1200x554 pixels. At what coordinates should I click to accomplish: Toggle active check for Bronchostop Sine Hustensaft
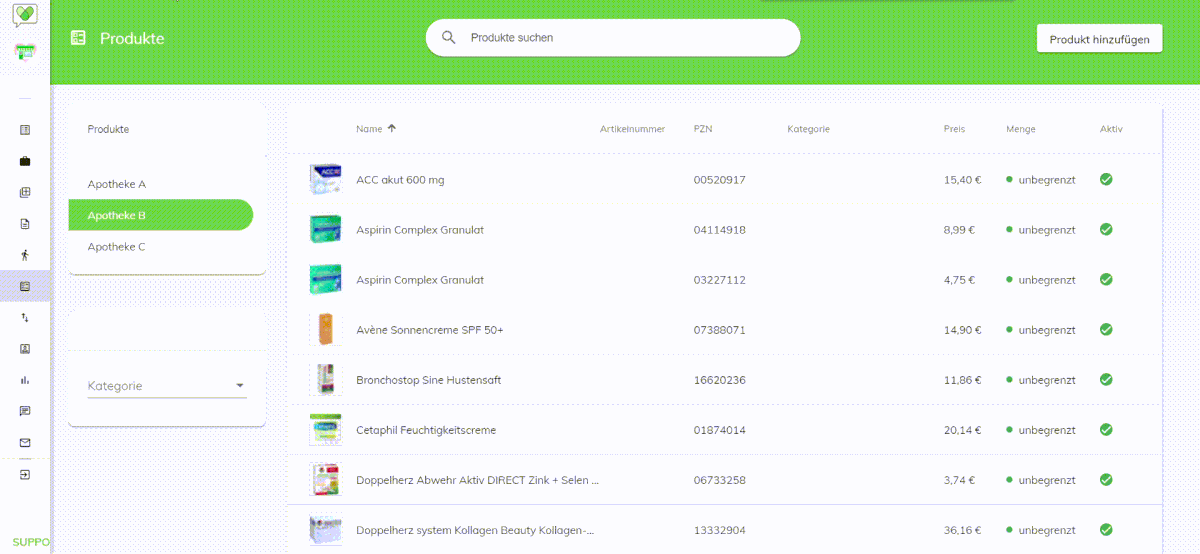(x=1106, y=379)
